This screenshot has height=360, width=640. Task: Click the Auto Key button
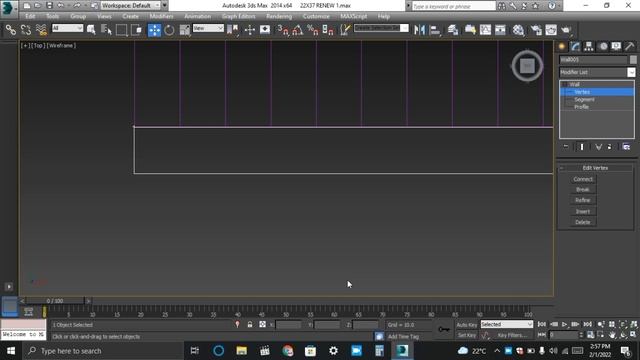pos(467,325)
